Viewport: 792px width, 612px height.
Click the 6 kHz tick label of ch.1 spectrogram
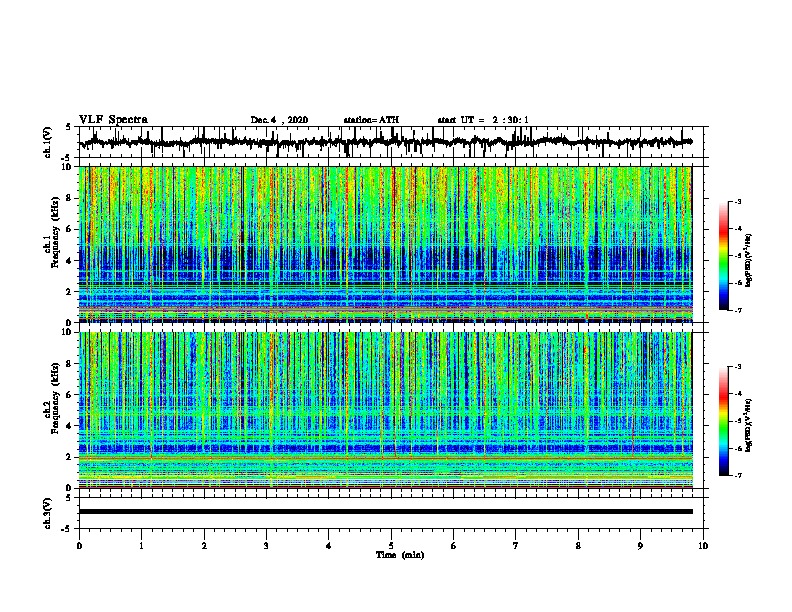[x=70, y=230]
